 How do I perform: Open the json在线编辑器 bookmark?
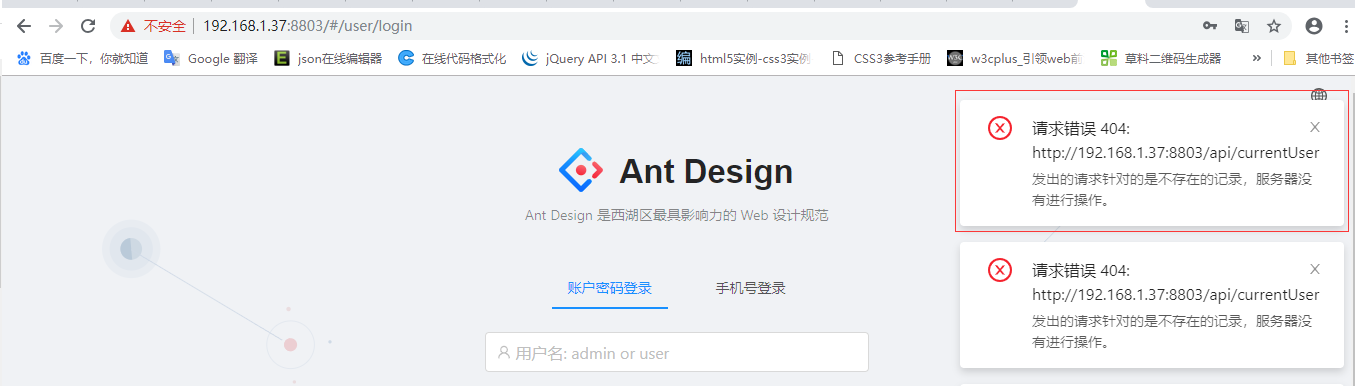pyautogui.click(x=328, y=58)
